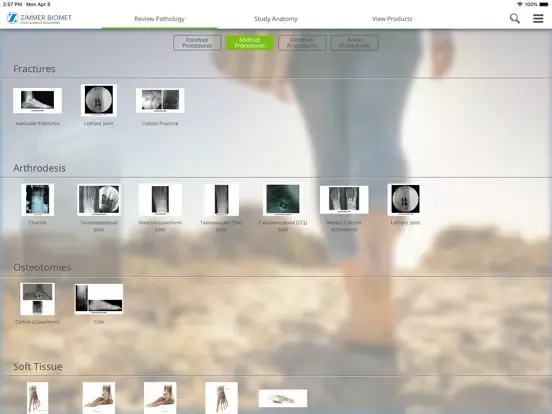Tap the 2:57 PM clock in status bar
The width and height of the screenshot is (552, 414).
click(x=12, y=4)
